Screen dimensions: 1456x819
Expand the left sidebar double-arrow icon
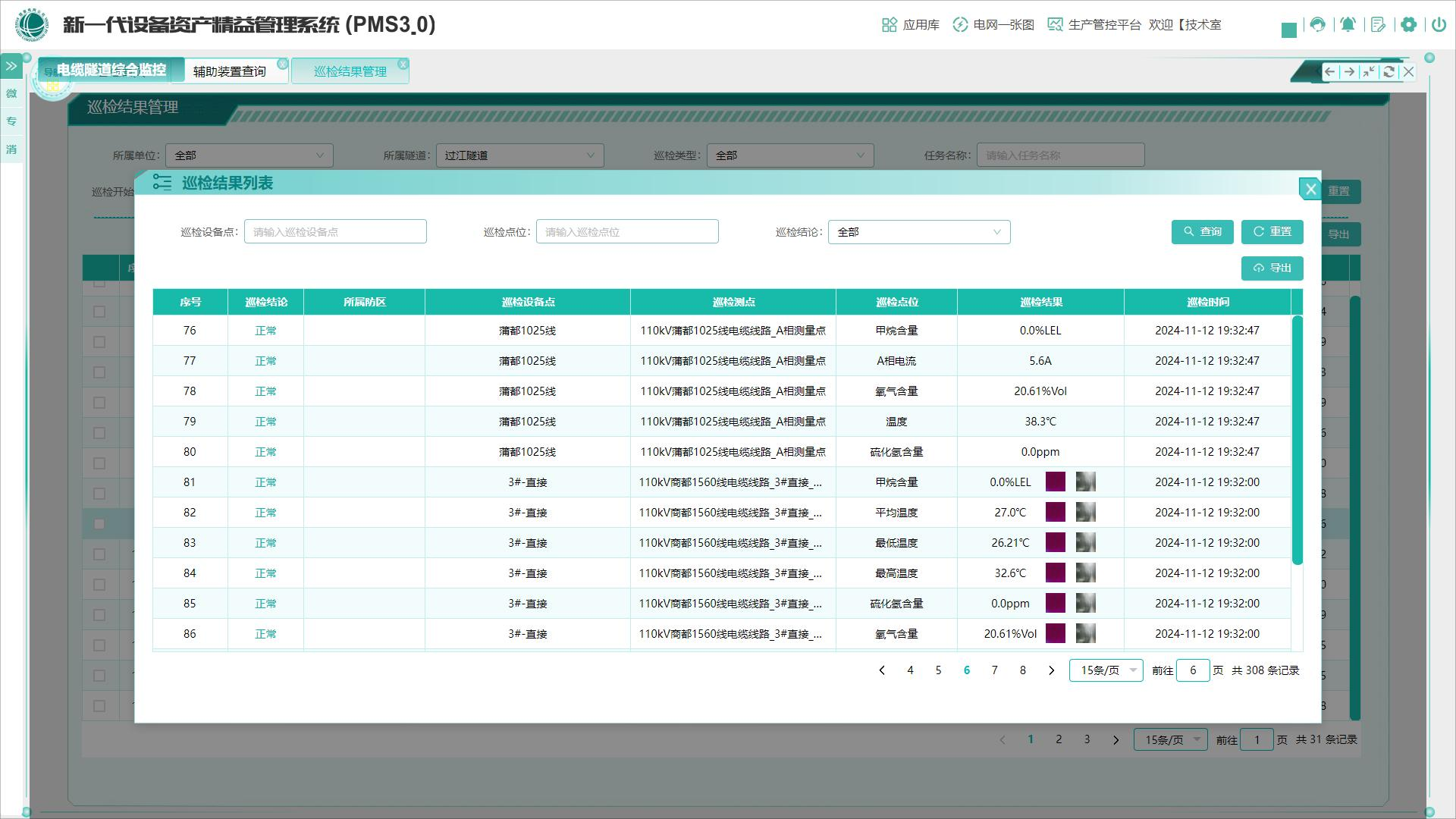[x=11, y=66]
